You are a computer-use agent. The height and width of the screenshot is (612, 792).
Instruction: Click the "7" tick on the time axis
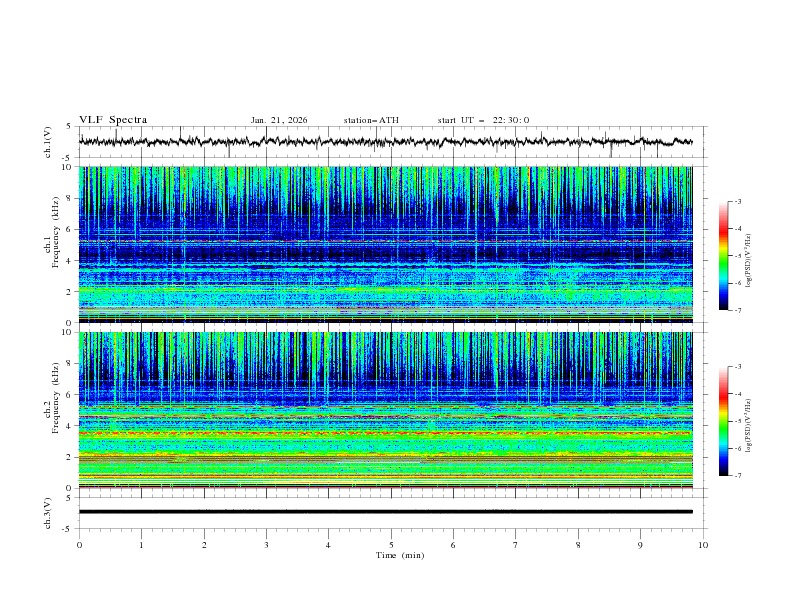pyautogui.click(x=516, y=545)
